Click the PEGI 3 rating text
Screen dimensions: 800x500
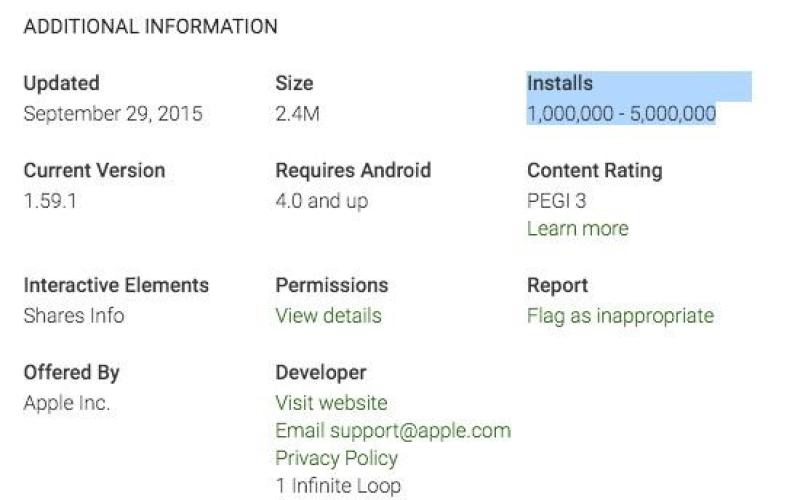(x=556, y=201)
